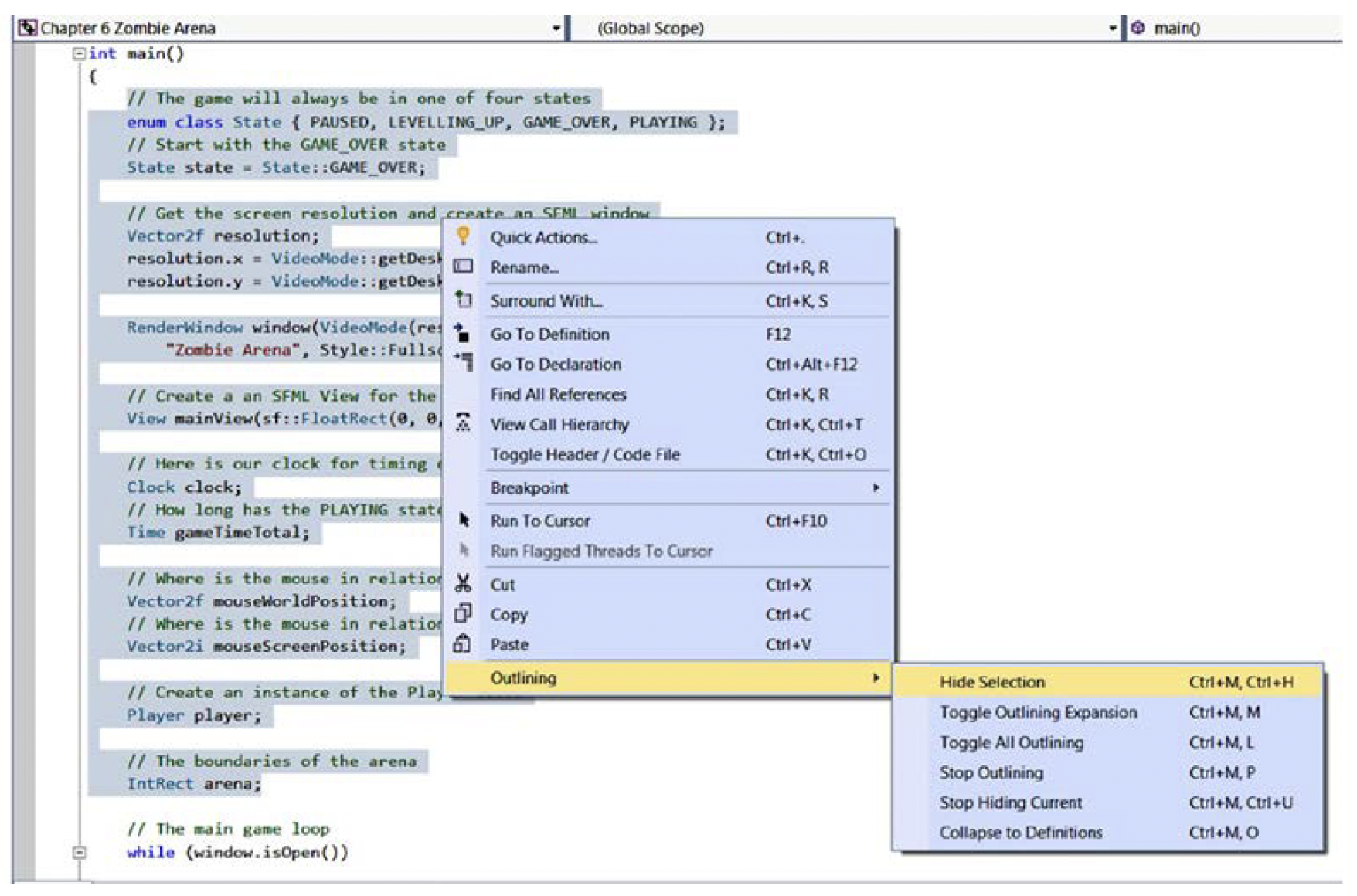Click the Run Flagged Threads To Cursor icon
Viewport: 1357px width, 896px height.
click(464, 550)
